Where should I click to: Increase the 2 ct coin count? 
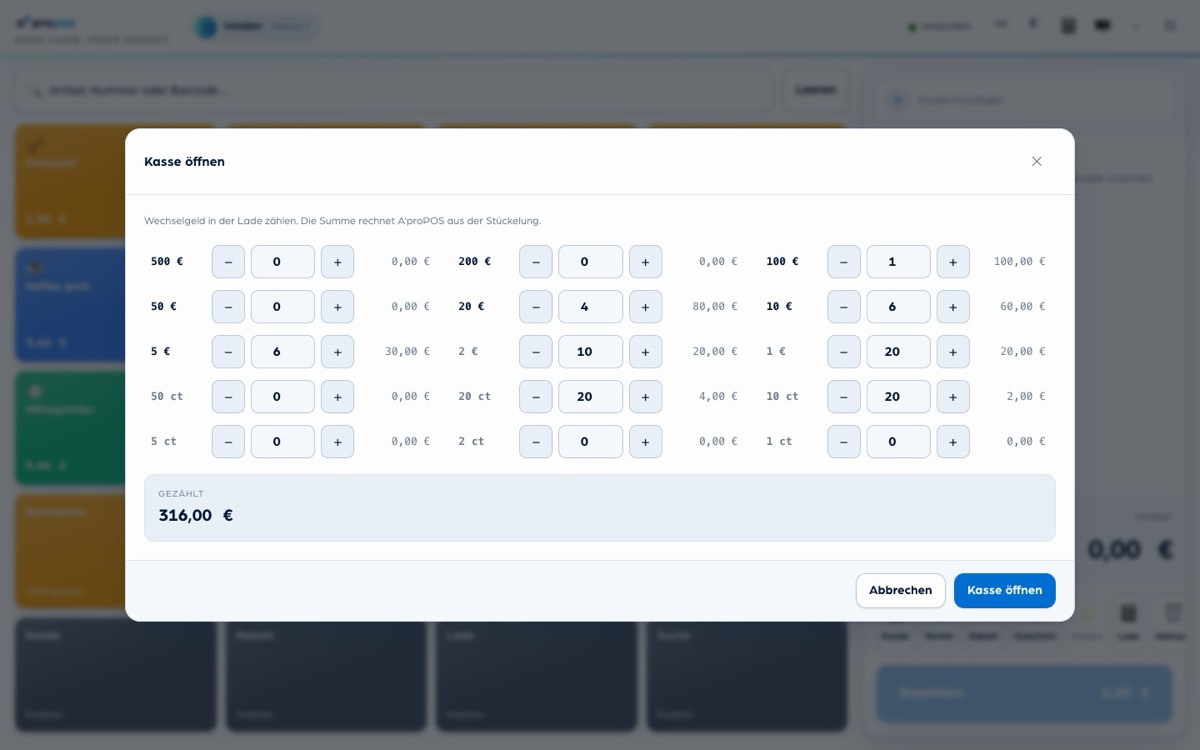[x=645, y=442]
